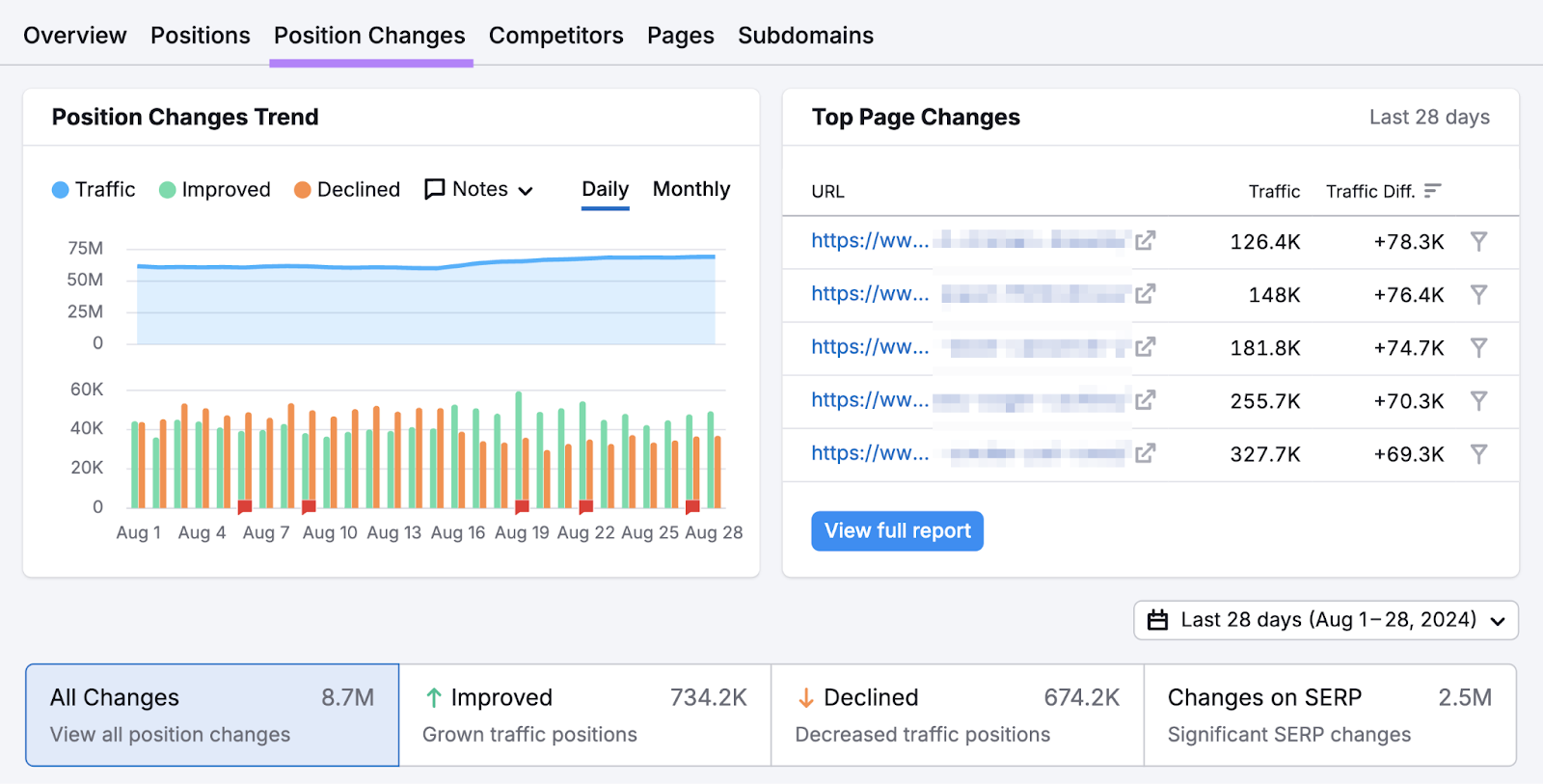1543x784 pixels.
Task: Click filter icon in the +76.4K row
Action: tap(1478, 294)
